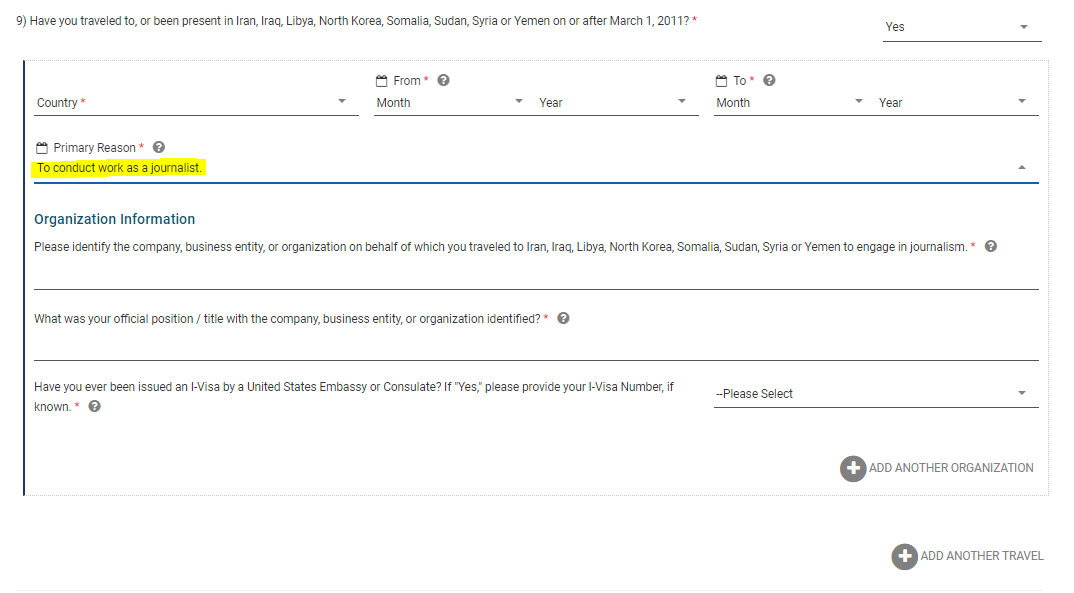1074x593 pixels.
Task: Click help icon beside I-Visa question
Action: [95, 406]
